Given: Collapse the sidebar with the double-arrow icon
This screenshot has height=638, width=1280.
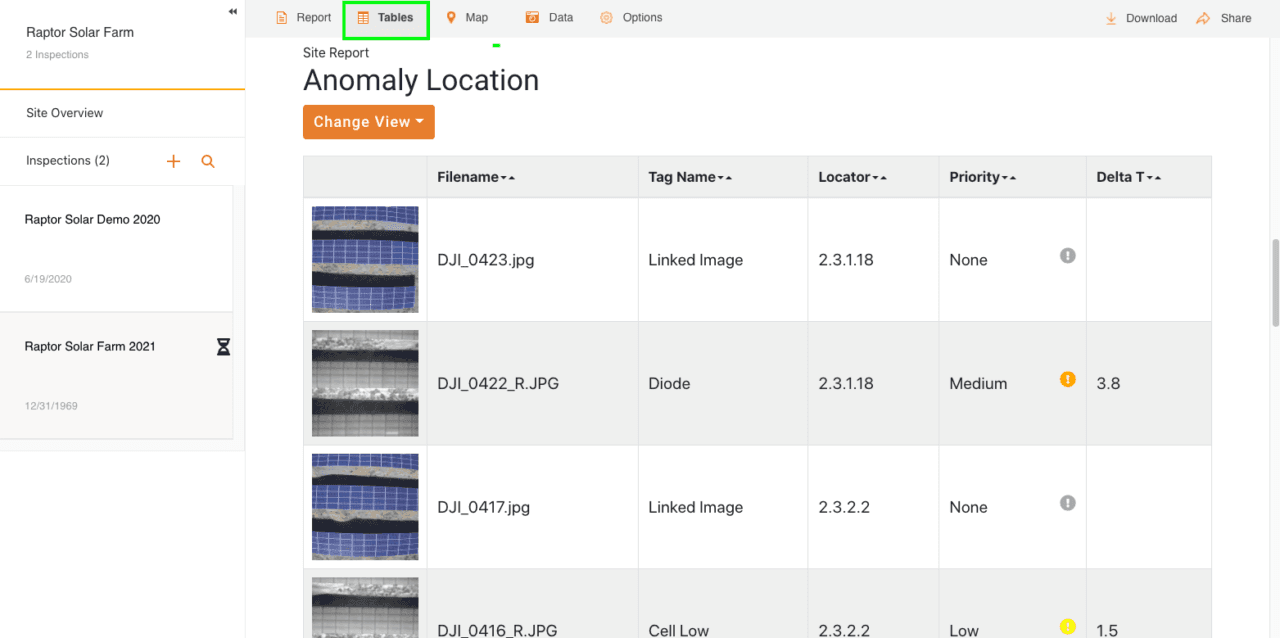Looking at the screenshot, I should pos(233,12).
